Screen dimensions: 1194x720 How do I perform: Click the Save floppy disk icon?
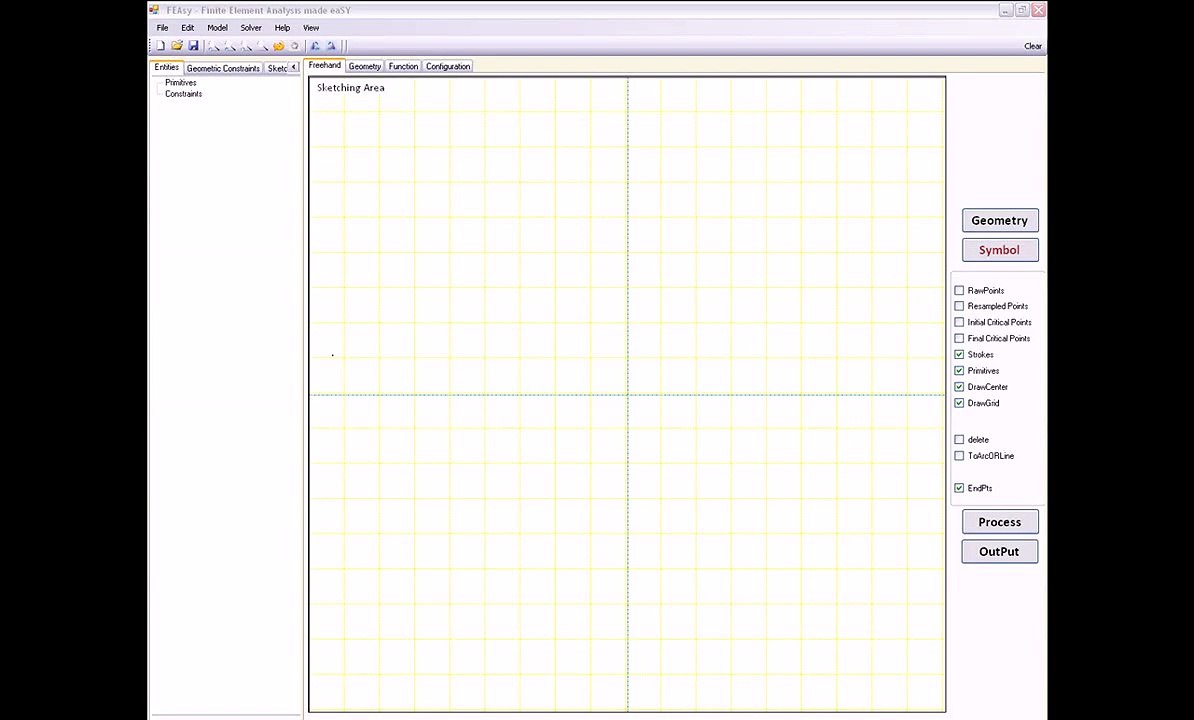point(193,46)
